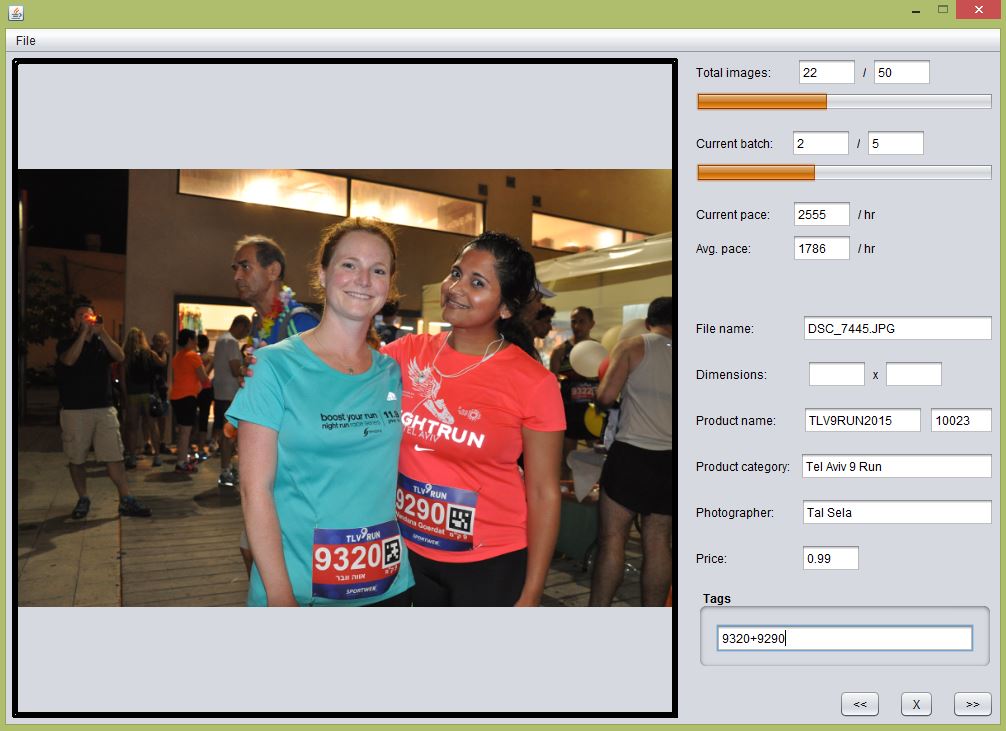Viewport: 1006px width, 731px height.
Task: Click the first empty Dimensions field
Action: [836, 374]
